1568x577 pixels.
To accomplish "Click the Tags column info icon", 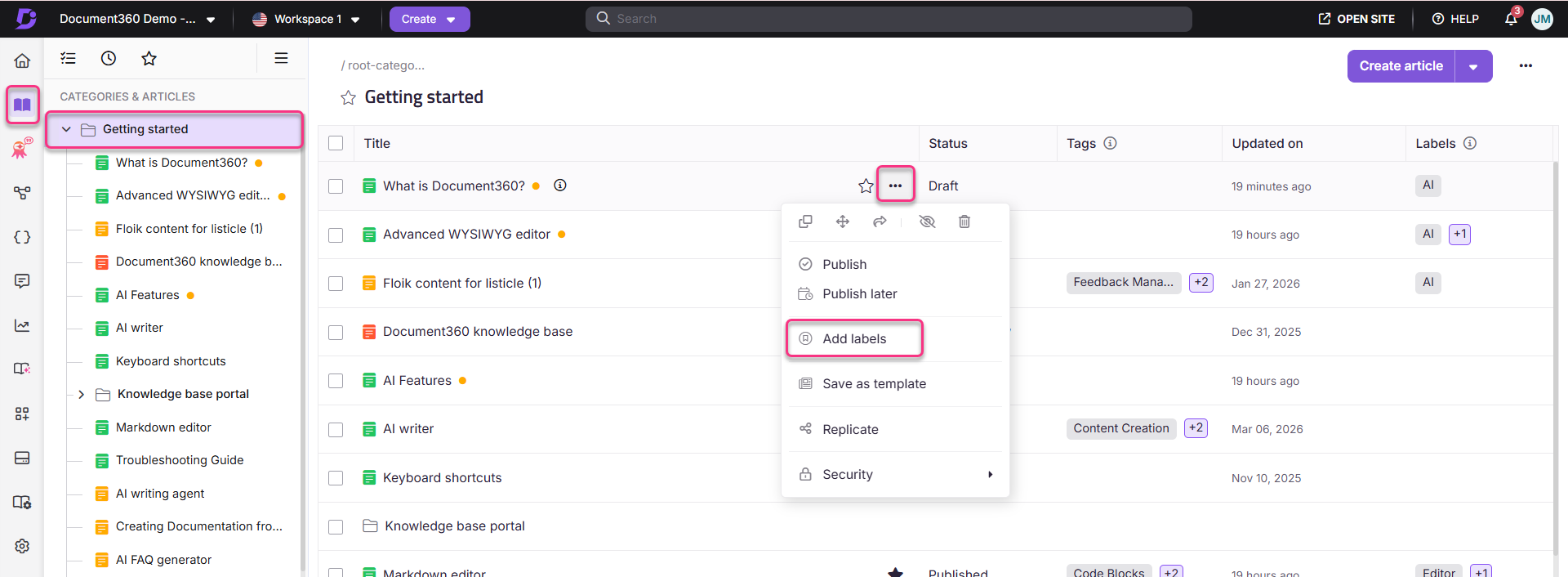I will 1110,143.
